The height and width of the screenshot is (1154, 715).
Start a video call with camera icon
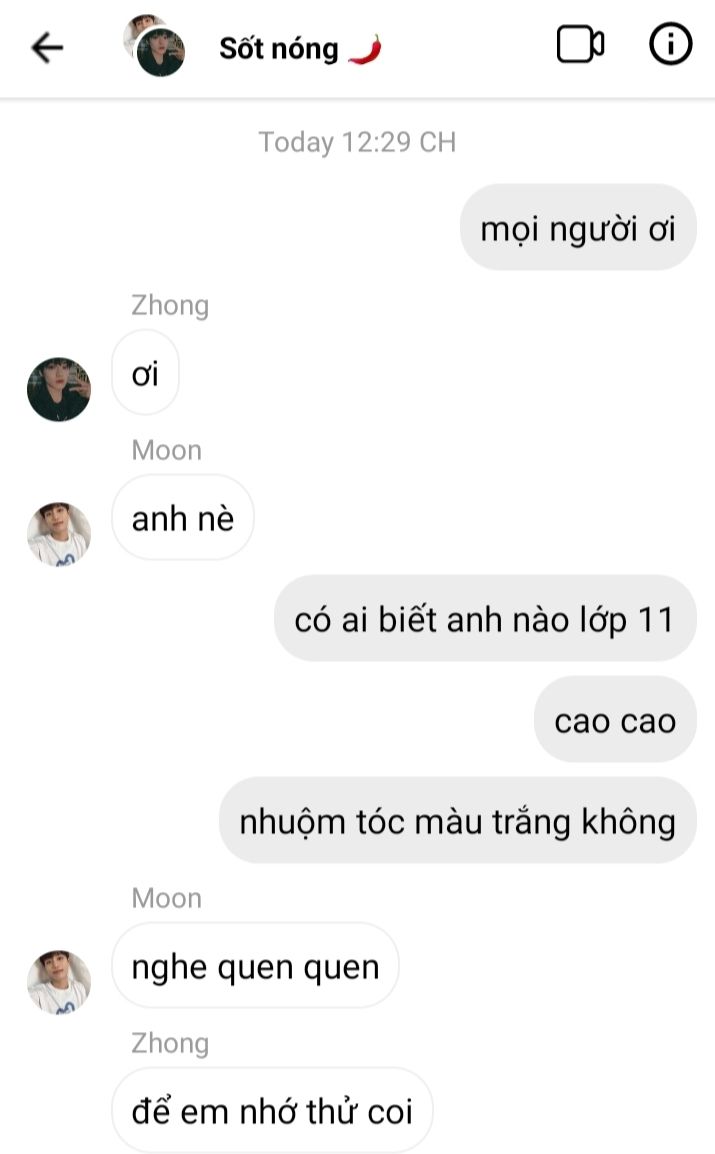click(x=580, y=45)
